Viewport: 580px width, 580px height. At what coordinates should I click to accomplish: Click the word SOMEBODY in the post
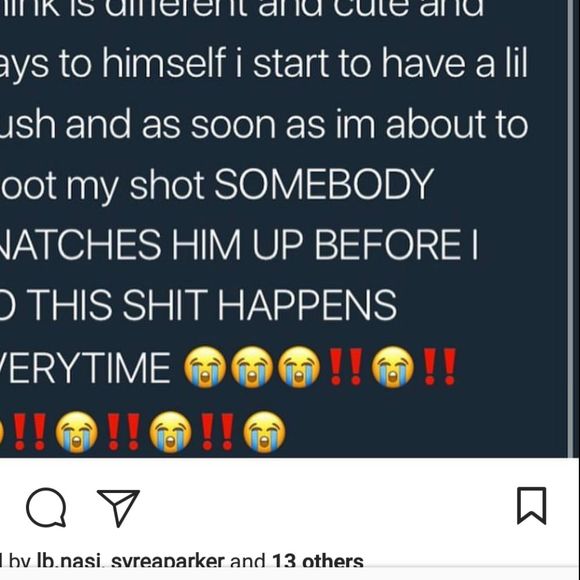324,185
